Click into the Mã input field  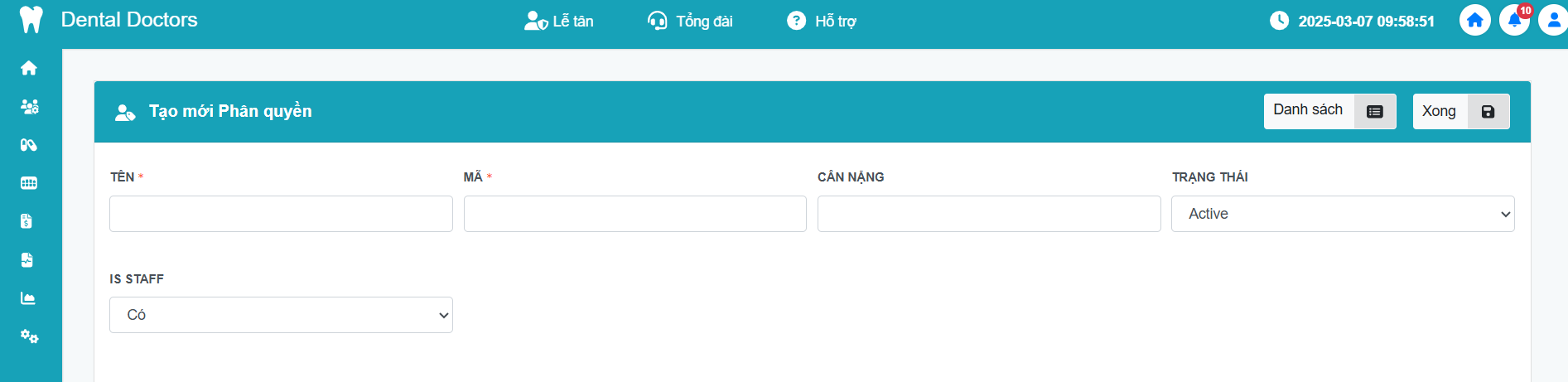click(x=634, y=214)
